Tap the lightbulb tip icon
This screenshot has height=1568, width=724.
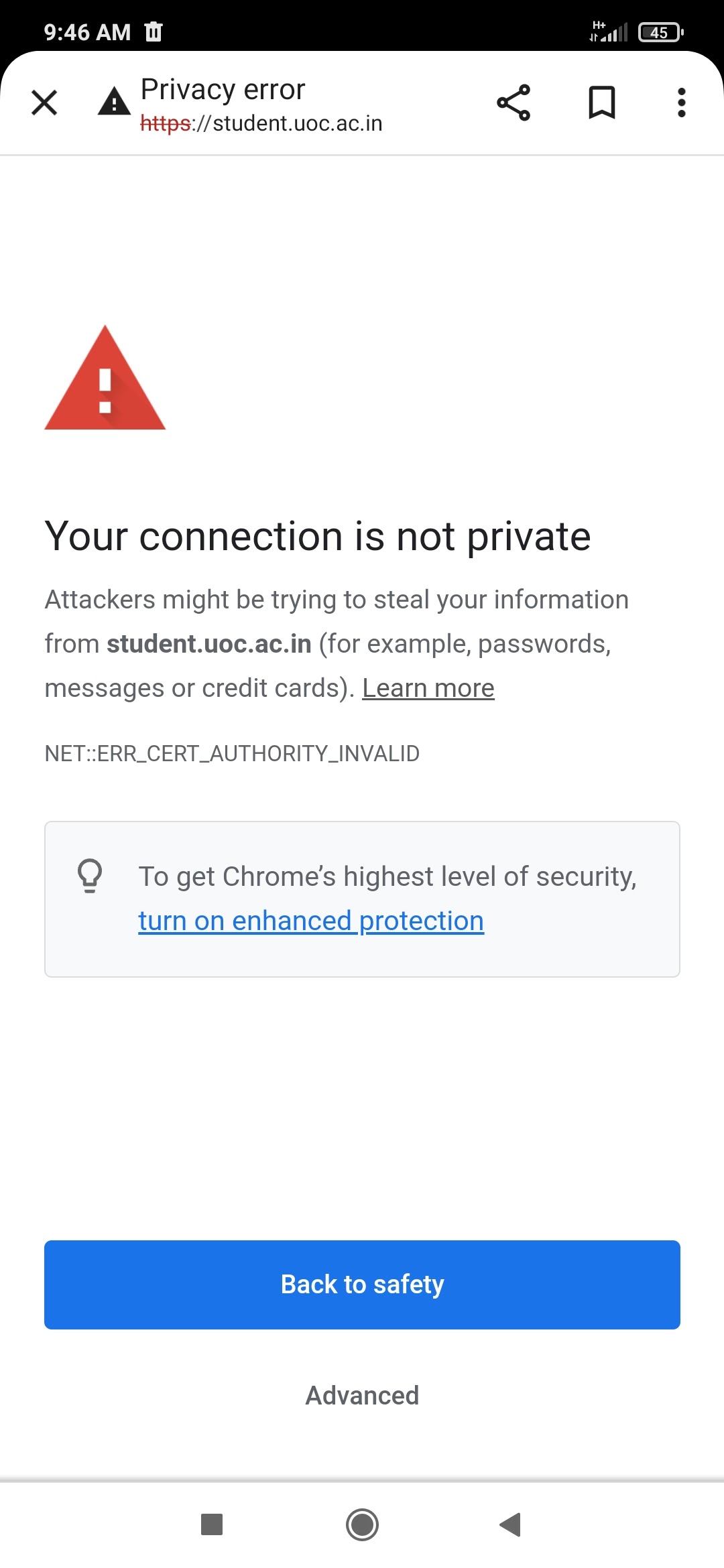pyautogui.click(x=90, y=876)
